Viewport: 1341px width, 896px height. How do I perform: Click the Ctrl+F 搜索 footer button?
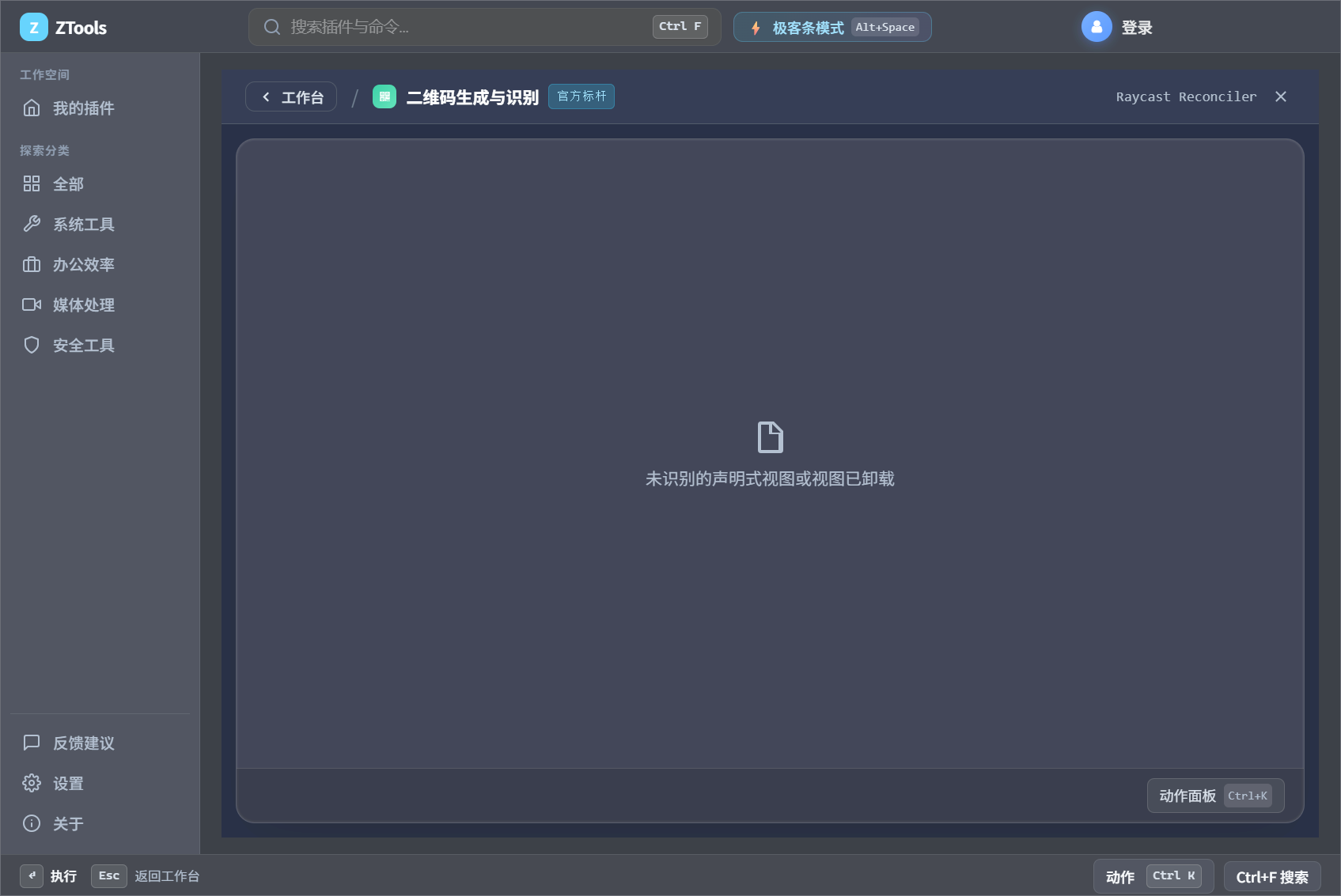pyautogui.click(x=1272, y=877)
